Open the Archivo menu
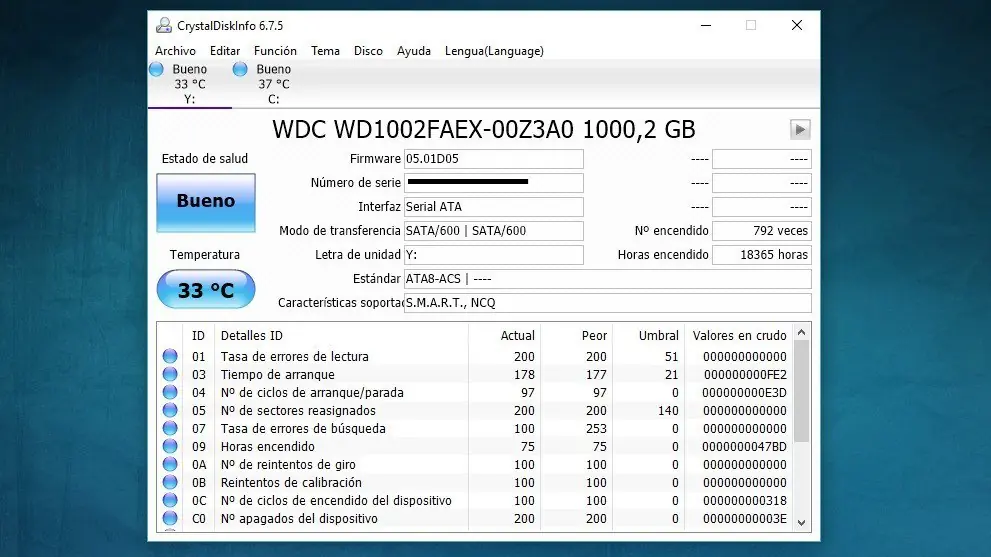This screenshot has width=991, height=557. [175, 51]
